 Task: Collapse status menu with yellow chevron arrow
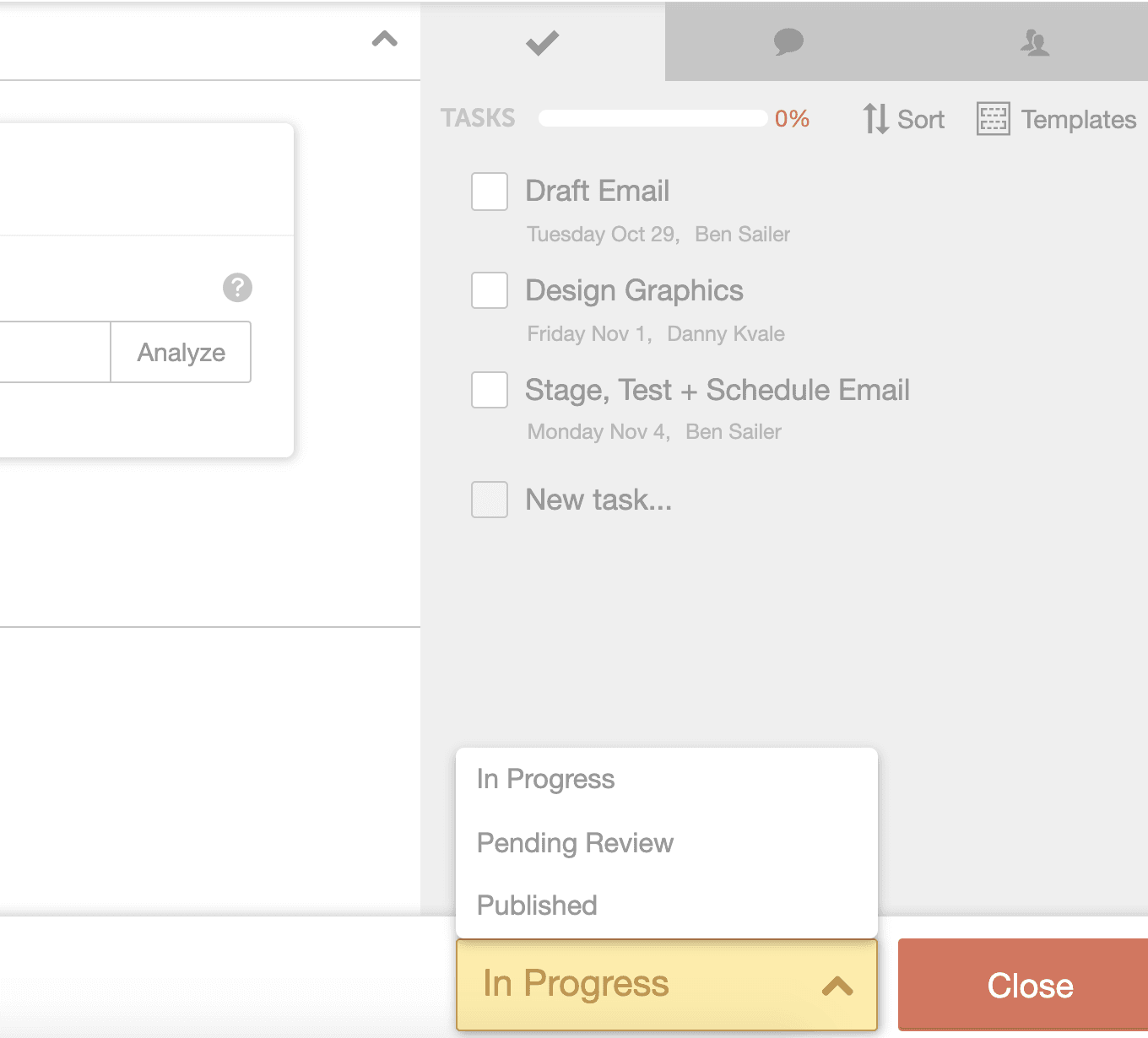pyautogui.click(x=837, y=986)
